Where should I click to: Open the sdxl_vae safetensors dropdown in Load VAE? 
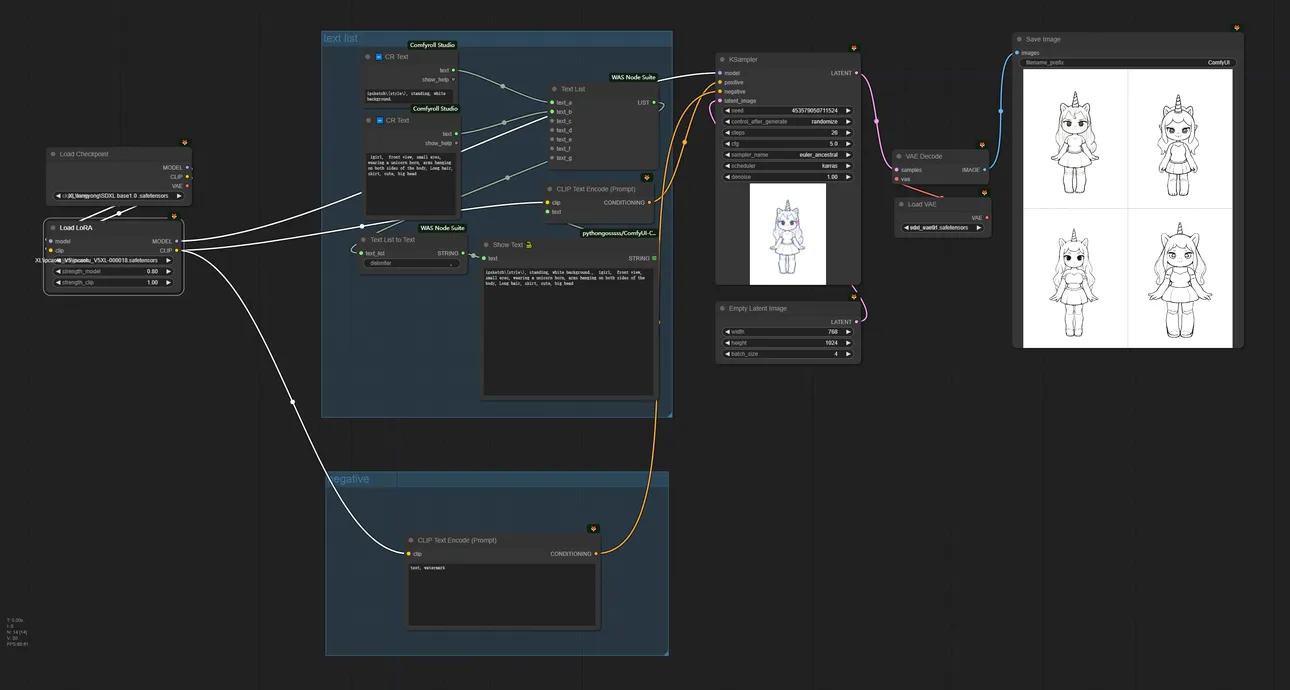942,228
